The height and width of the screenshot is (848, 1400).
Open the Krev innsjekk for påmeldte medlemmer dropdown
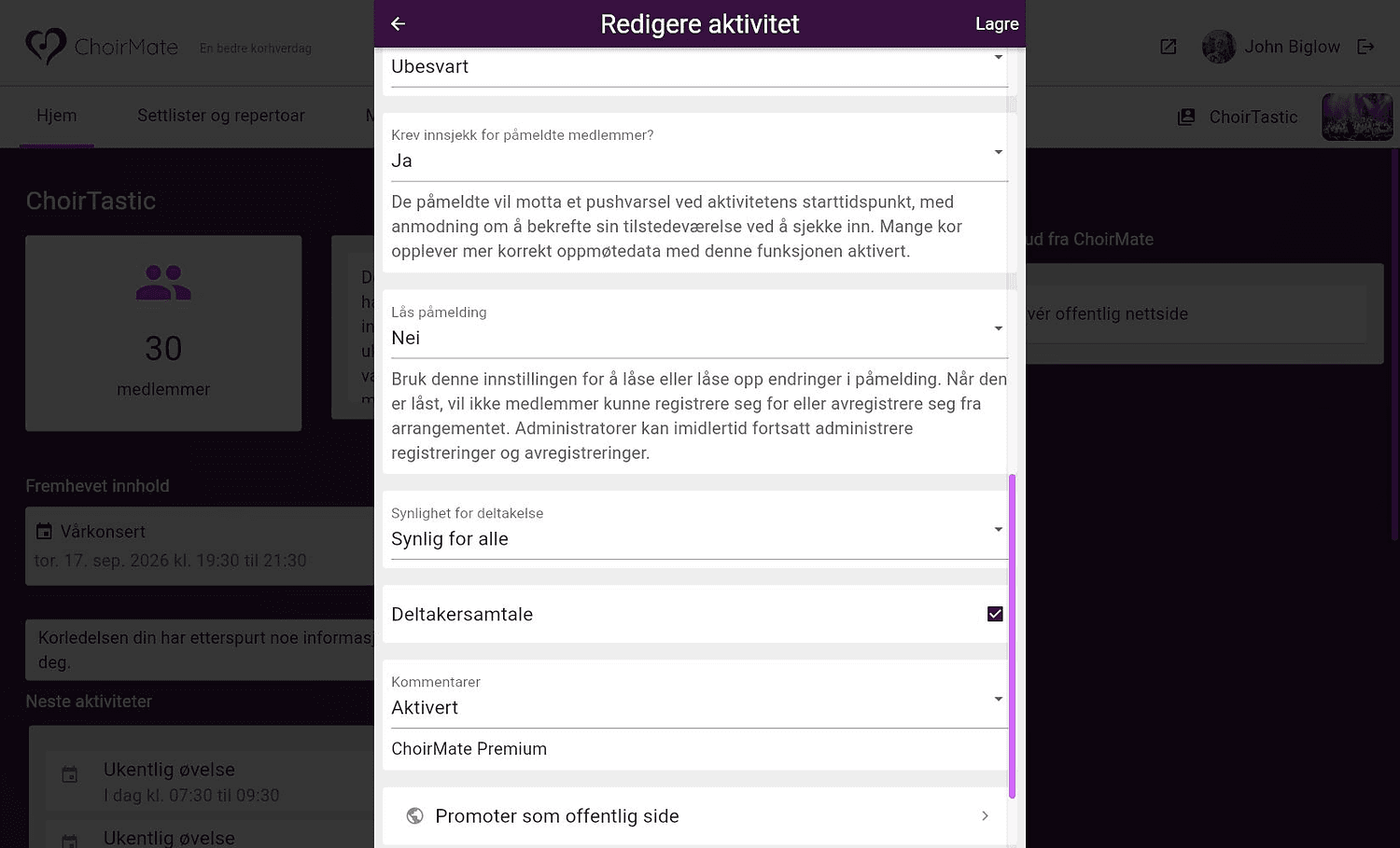click(699, 151)
